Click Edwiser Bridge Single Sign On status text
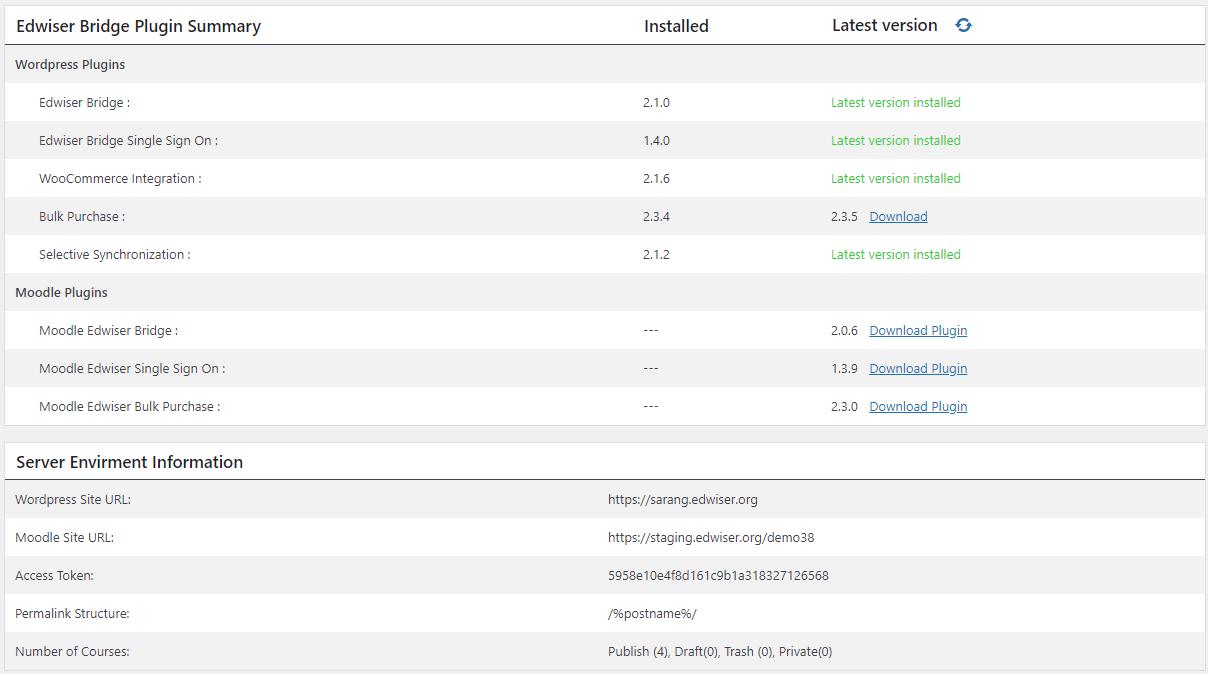 click(895, 141)
